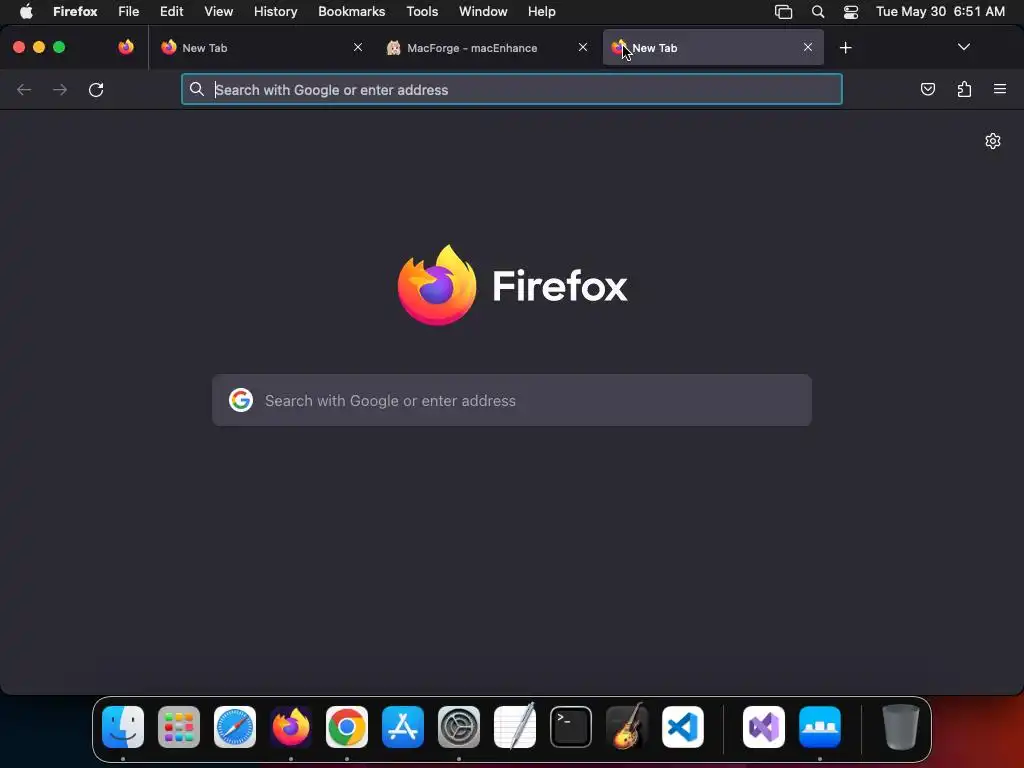Image resolution: width=1024 pixels, height=768 pixels.
Task: Go forward using the forward arrow
Action: point(60,89)
